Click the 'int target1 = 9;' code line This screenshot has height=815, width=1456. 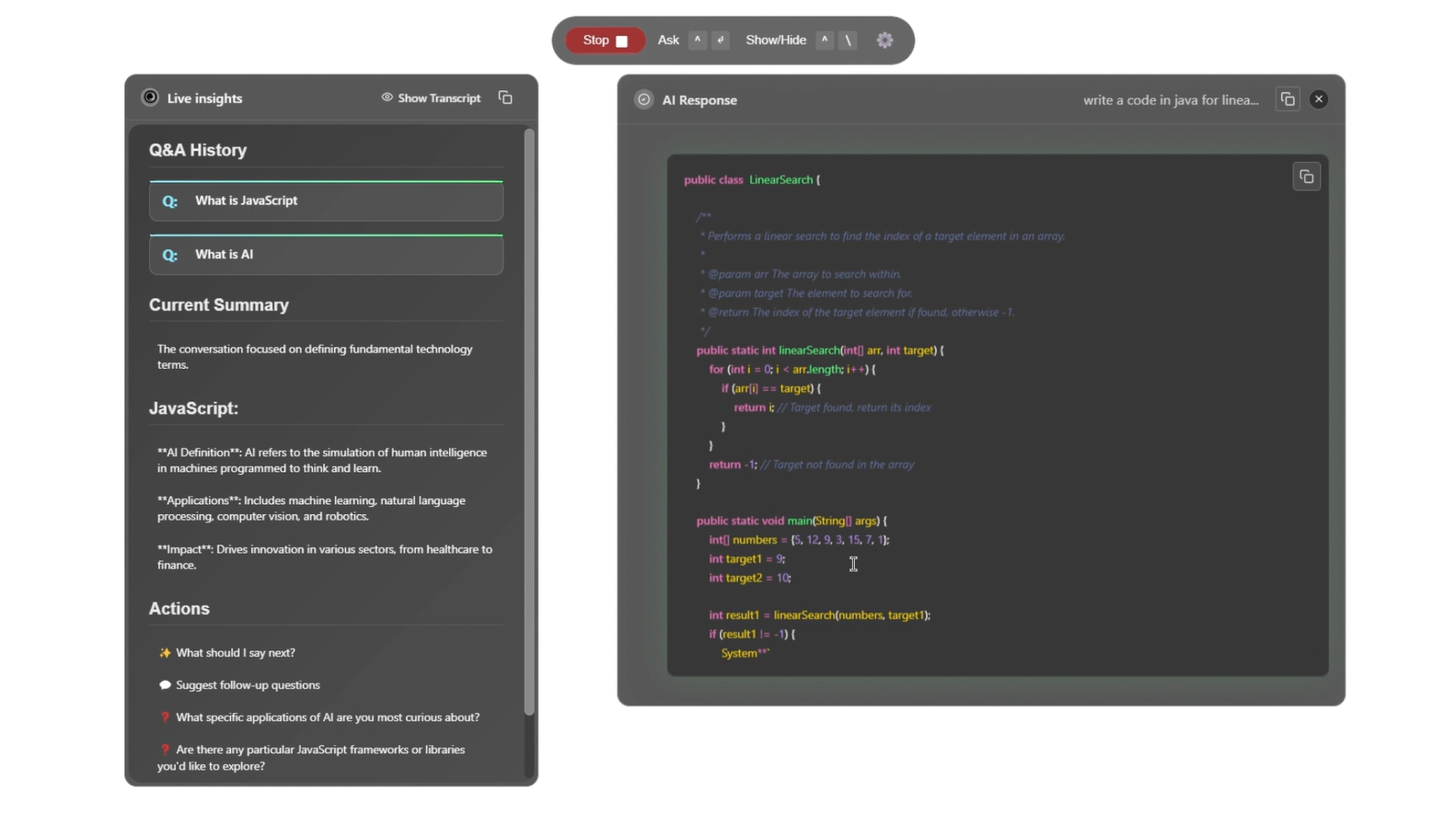746,559
